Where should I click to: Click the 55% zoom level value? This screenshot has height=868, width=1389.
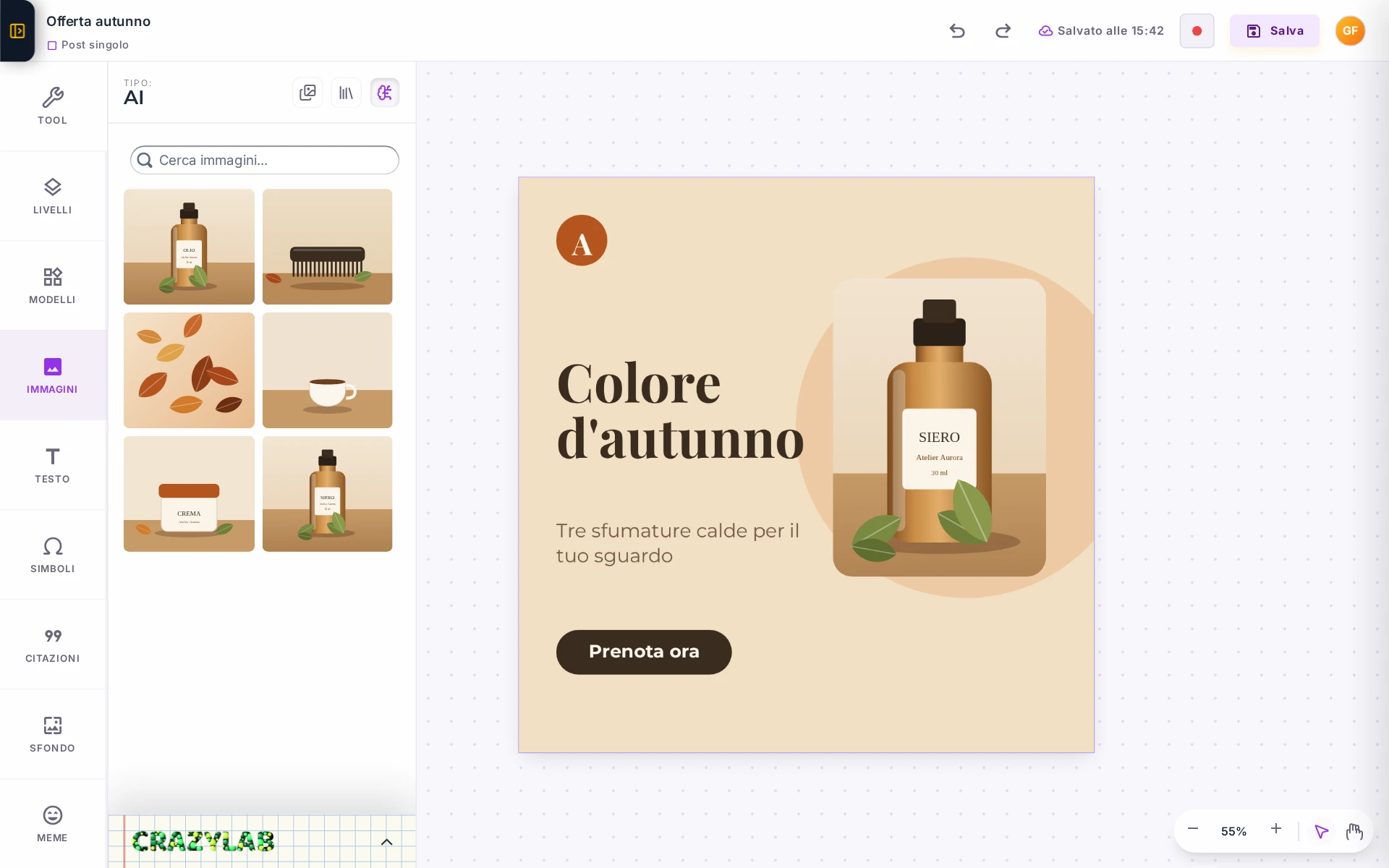click(x=1233, y=831)
